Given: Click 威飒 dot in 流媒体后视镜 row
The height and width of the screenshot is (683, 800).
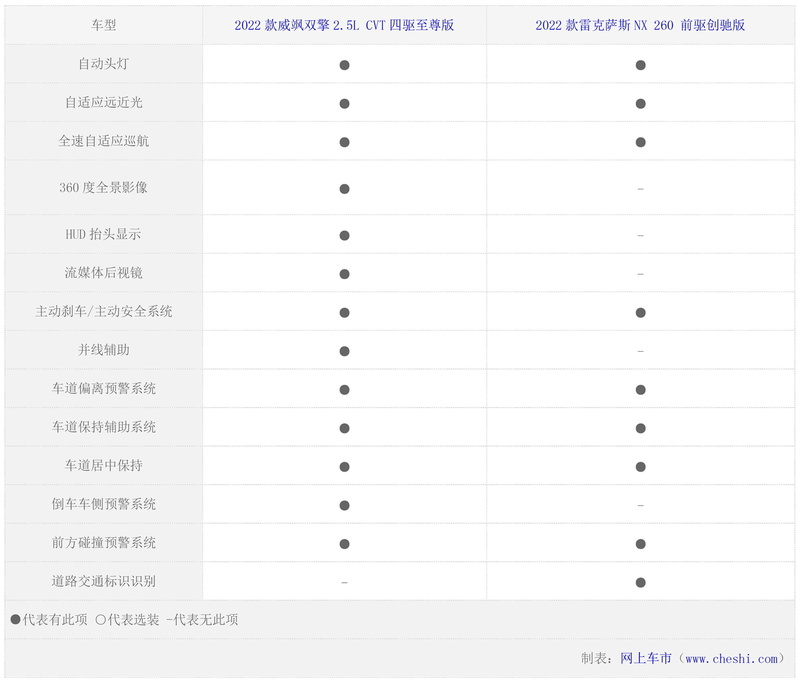Looking at the screenshot, I should pyautogui.click(x=344, y=274).
